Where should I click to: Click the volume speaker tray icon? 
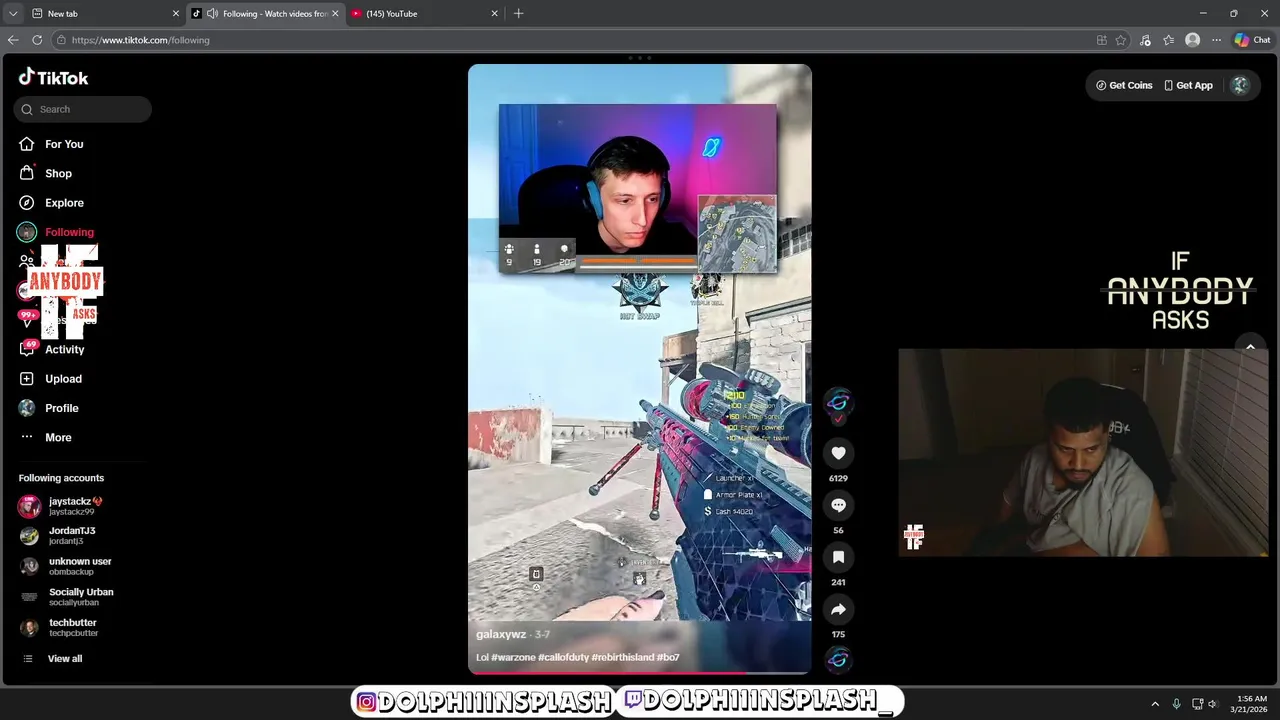1212,704
